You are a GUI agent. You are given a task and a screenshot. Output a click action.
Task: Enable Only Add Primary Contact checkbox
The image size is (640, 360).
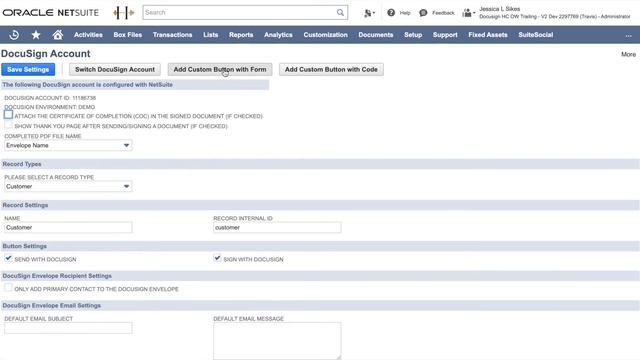(x=8, y=288)
